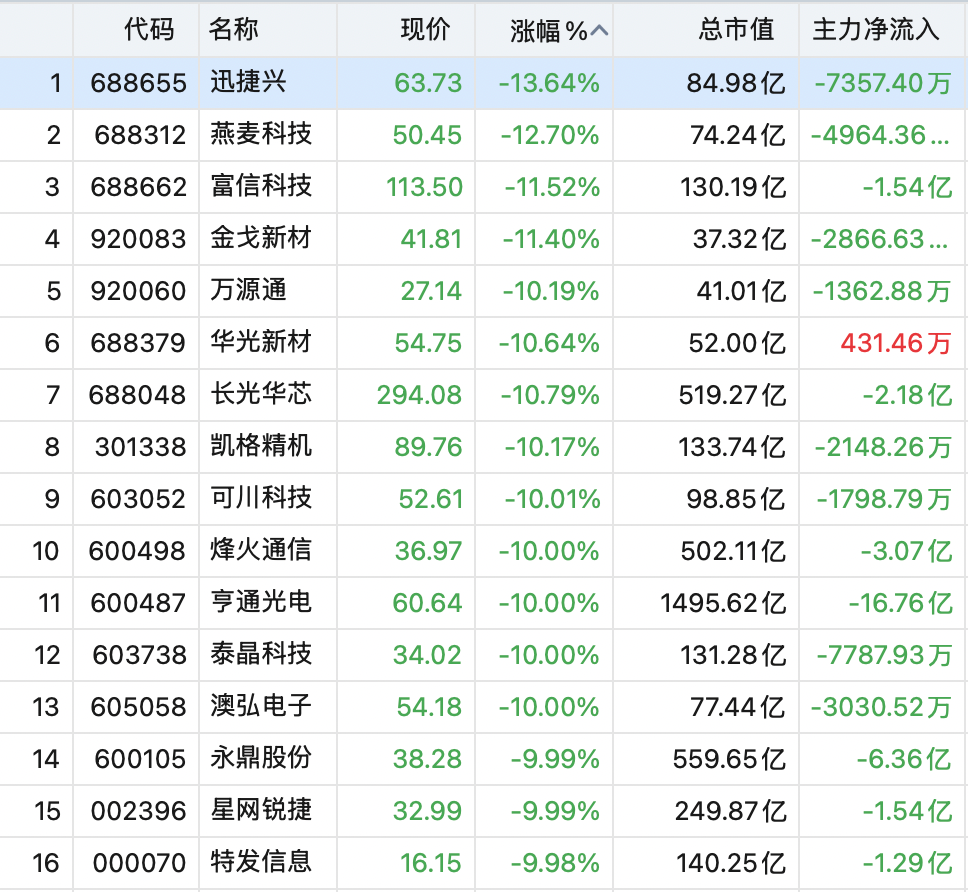Viewport: 968px width, 892px height.
Task: Click stock code 688655
Action: (138, 83)
